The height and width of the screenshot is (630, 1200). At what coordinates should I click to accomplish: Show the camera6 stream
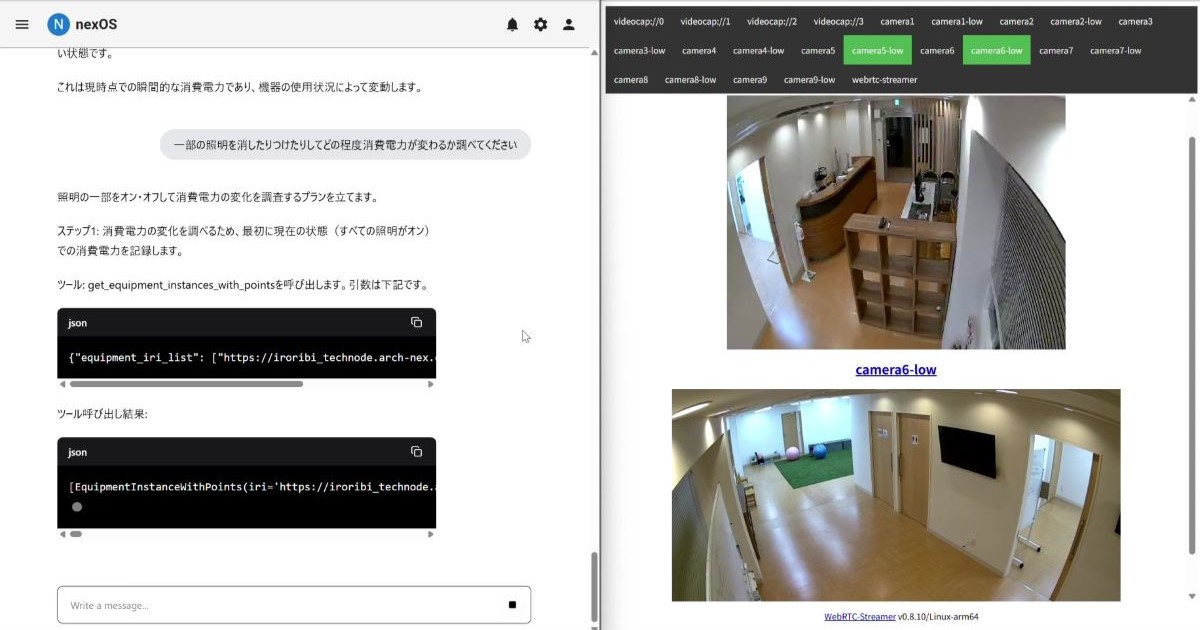point(937,50)
